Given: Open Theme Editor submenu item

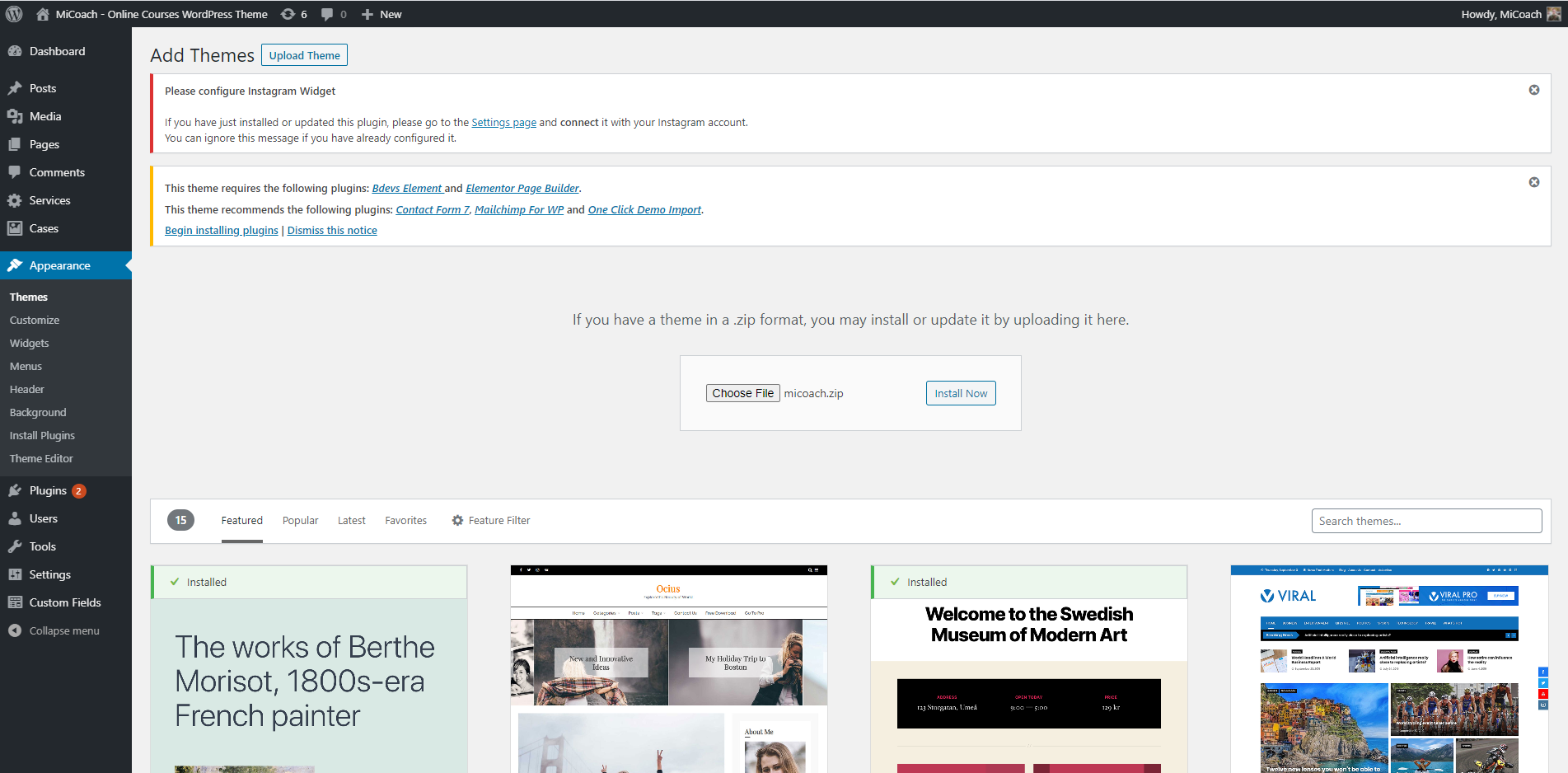Looking at the screenshot, I should click(41, 458).
